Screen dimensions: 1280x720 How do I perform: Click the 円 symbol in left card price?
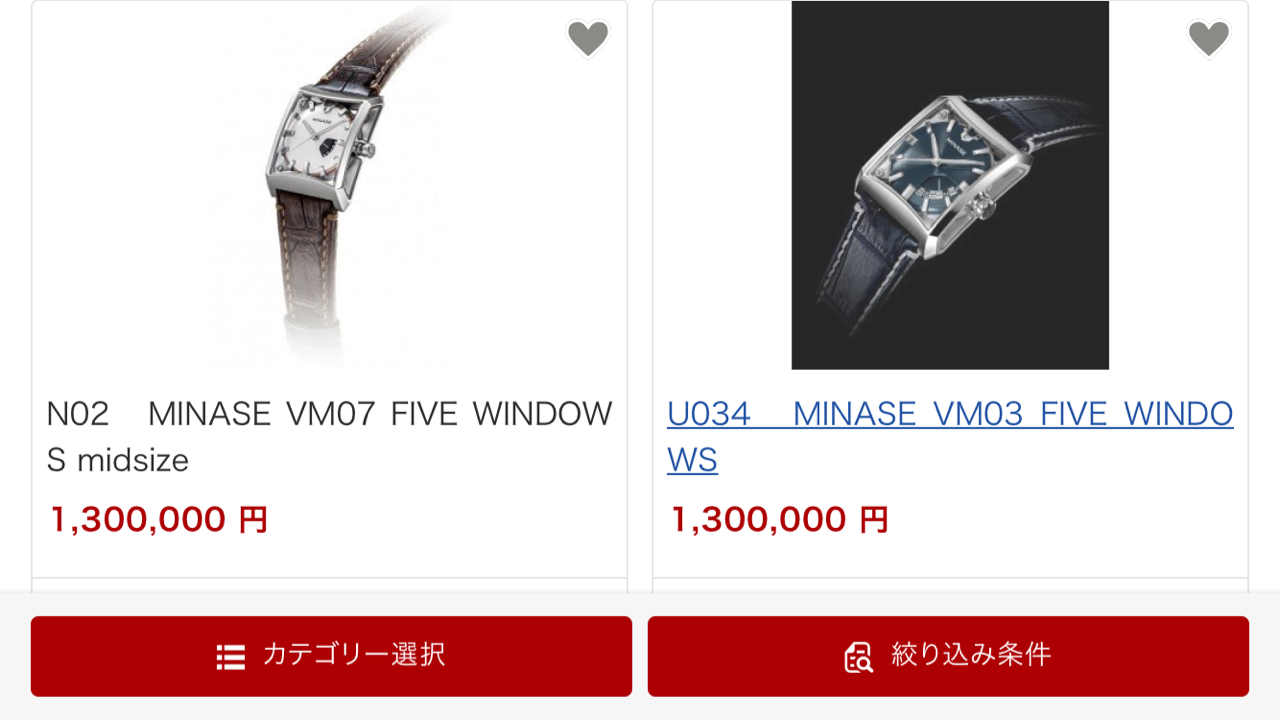[253, 520]
